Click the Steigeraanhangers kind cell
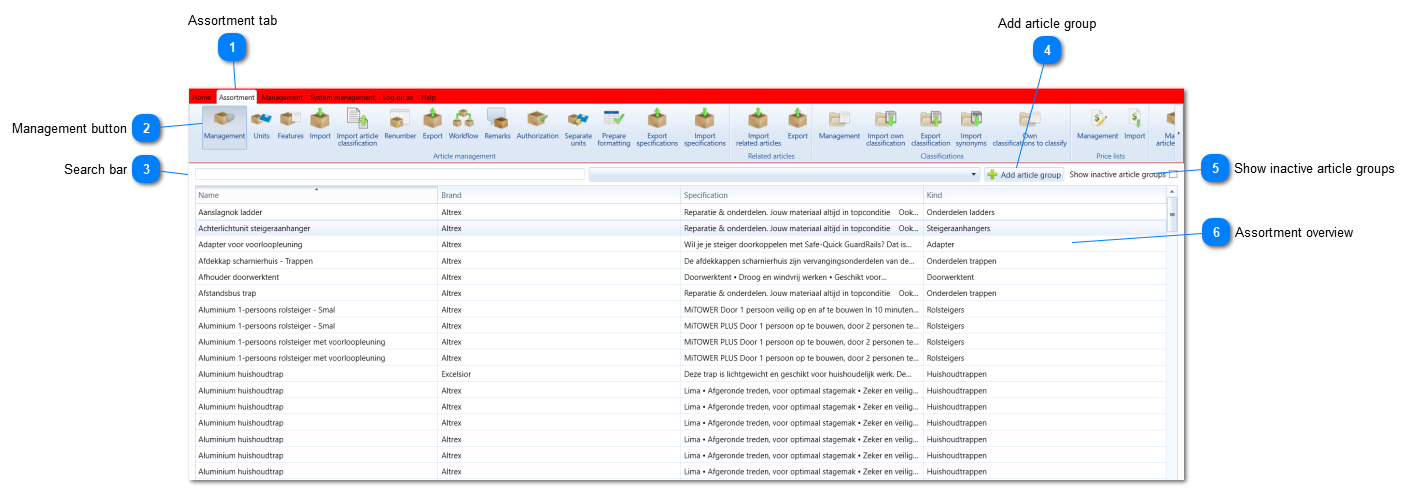 click(x=1044, y=228)
